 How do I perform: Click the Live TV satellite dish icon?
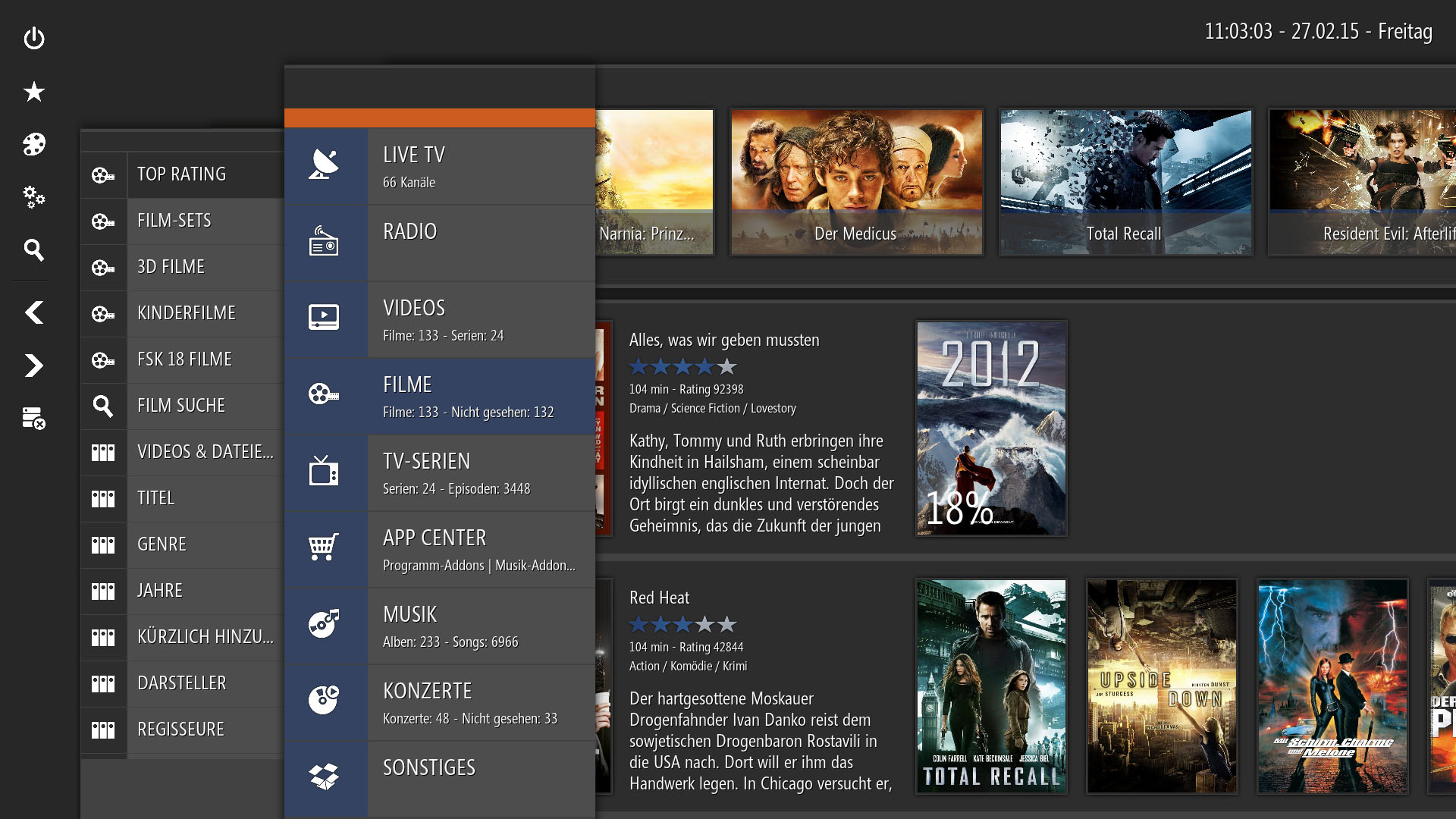[x=324, y=164]
